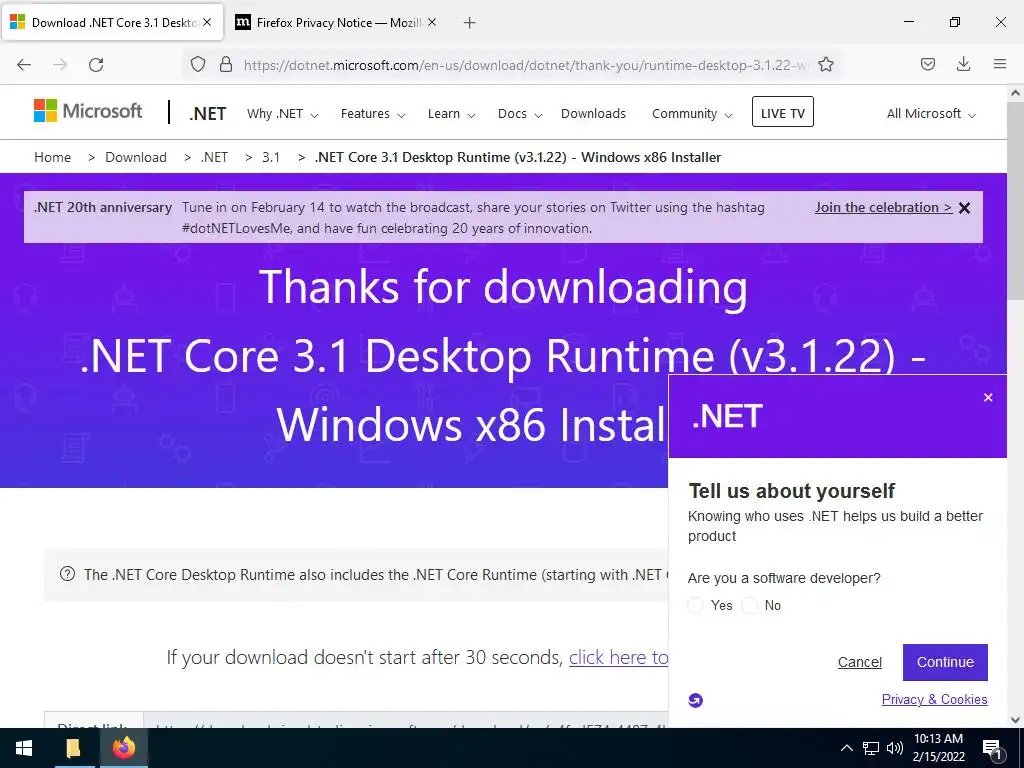Expand the Features dropdown
This screenshot has height=768, width=1024.
click(x=373, y=114)
